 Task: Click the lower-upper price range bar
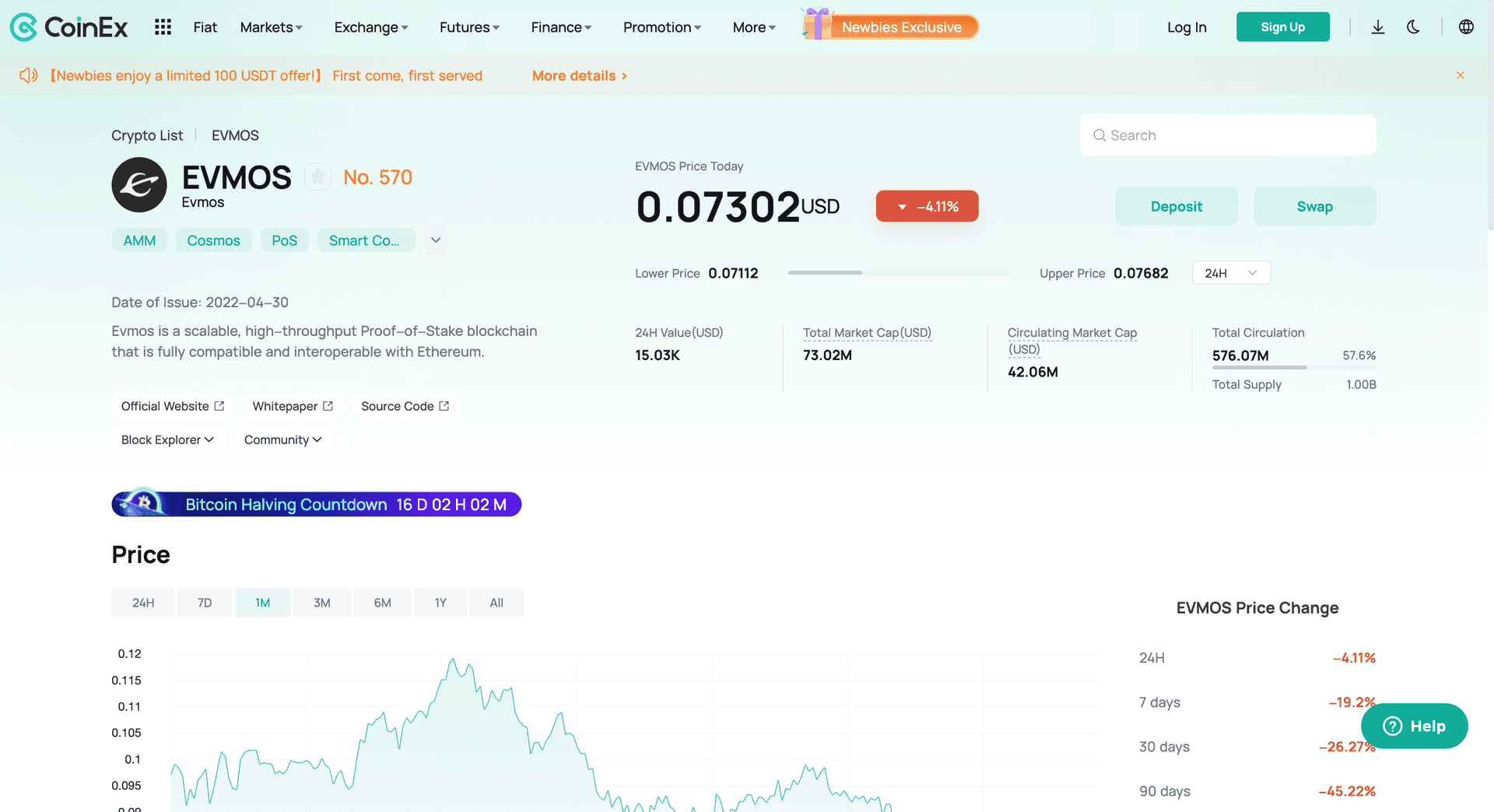(899, 273)
